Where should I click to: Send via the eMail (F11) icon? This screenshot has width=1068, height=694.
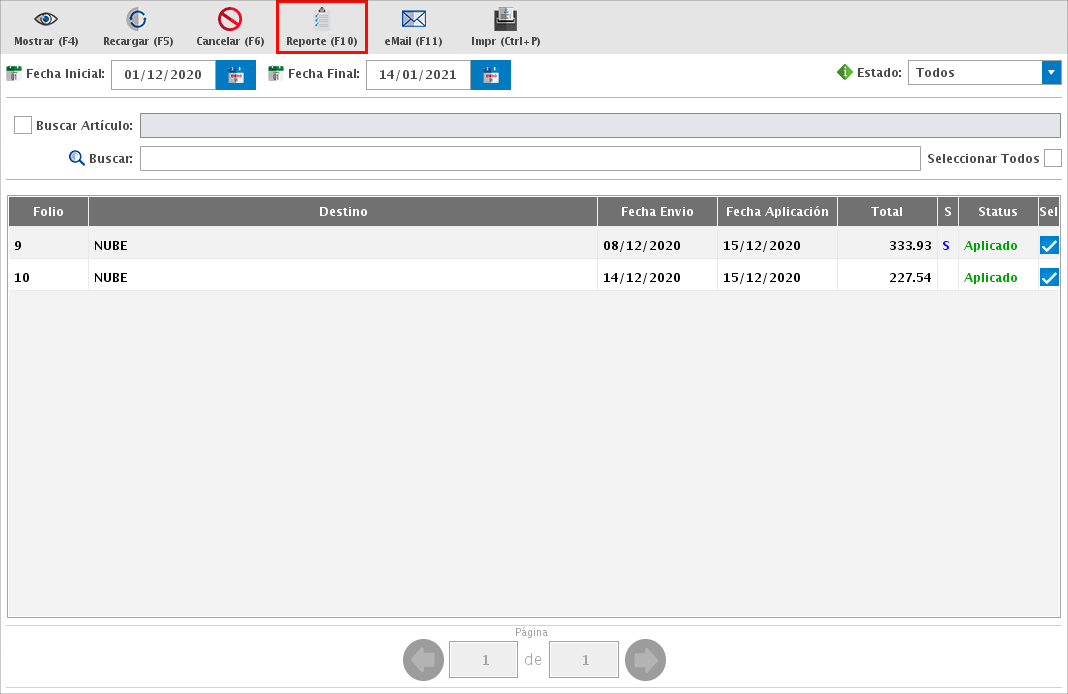413,20
